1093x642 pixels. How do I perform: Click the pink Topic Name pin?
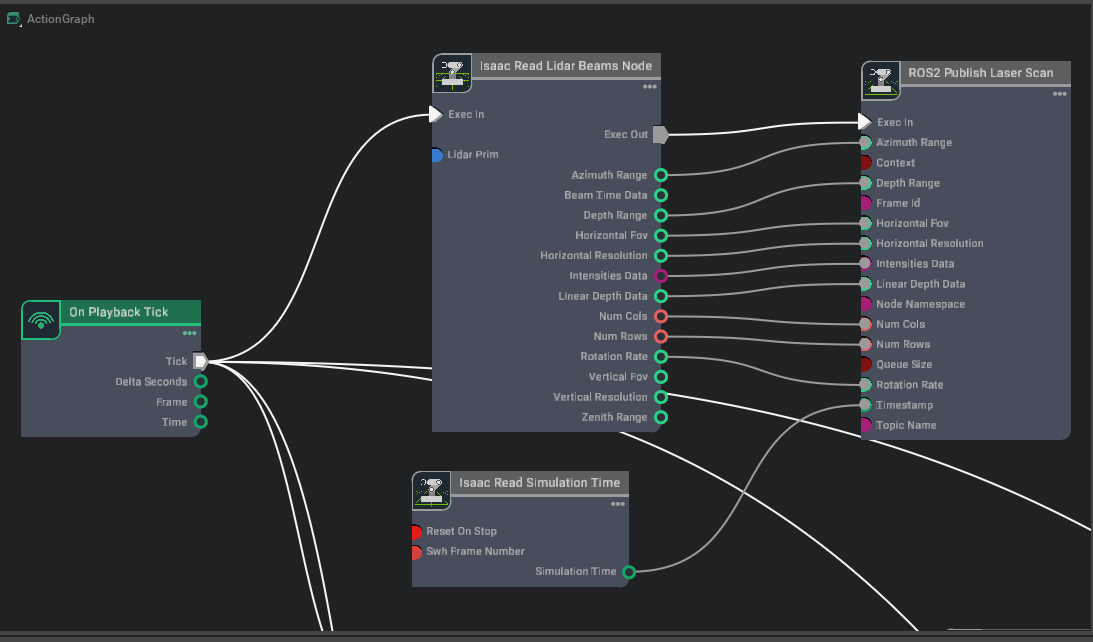tap(866, 425)
